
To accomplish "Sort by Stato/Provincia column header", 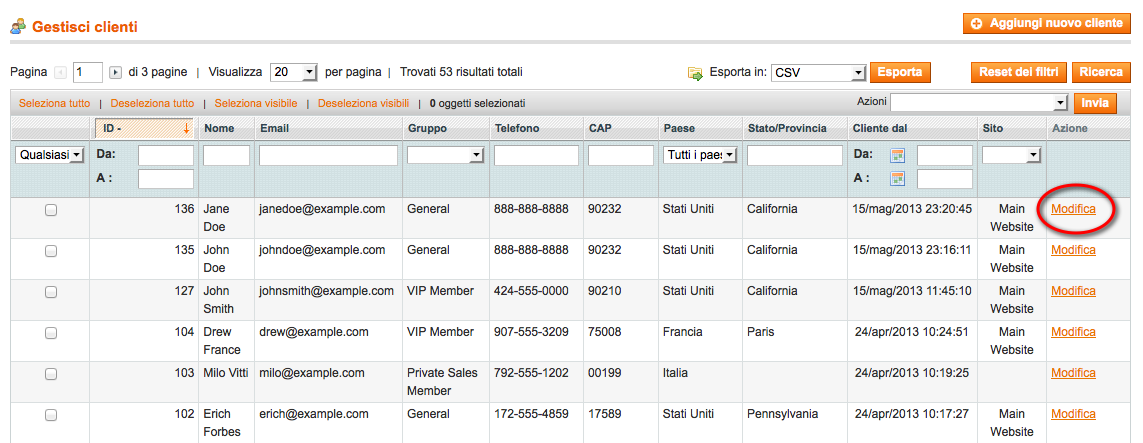I will point(787,128).
